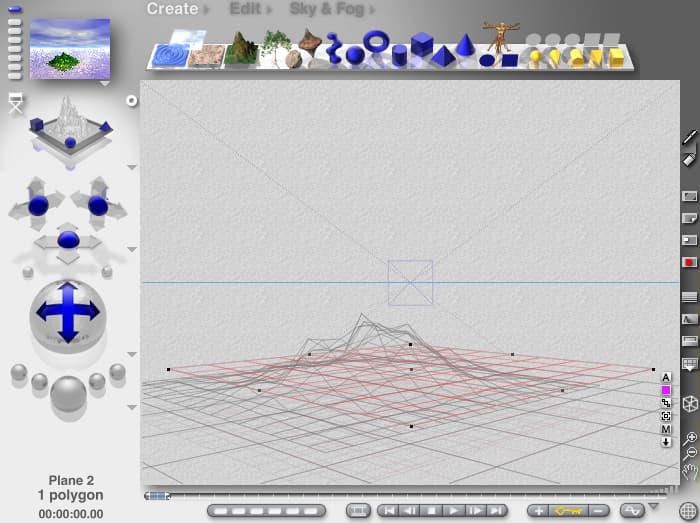Screen dimensions: 700x523
Task: Open the view control options triangle
Action: 131,167
